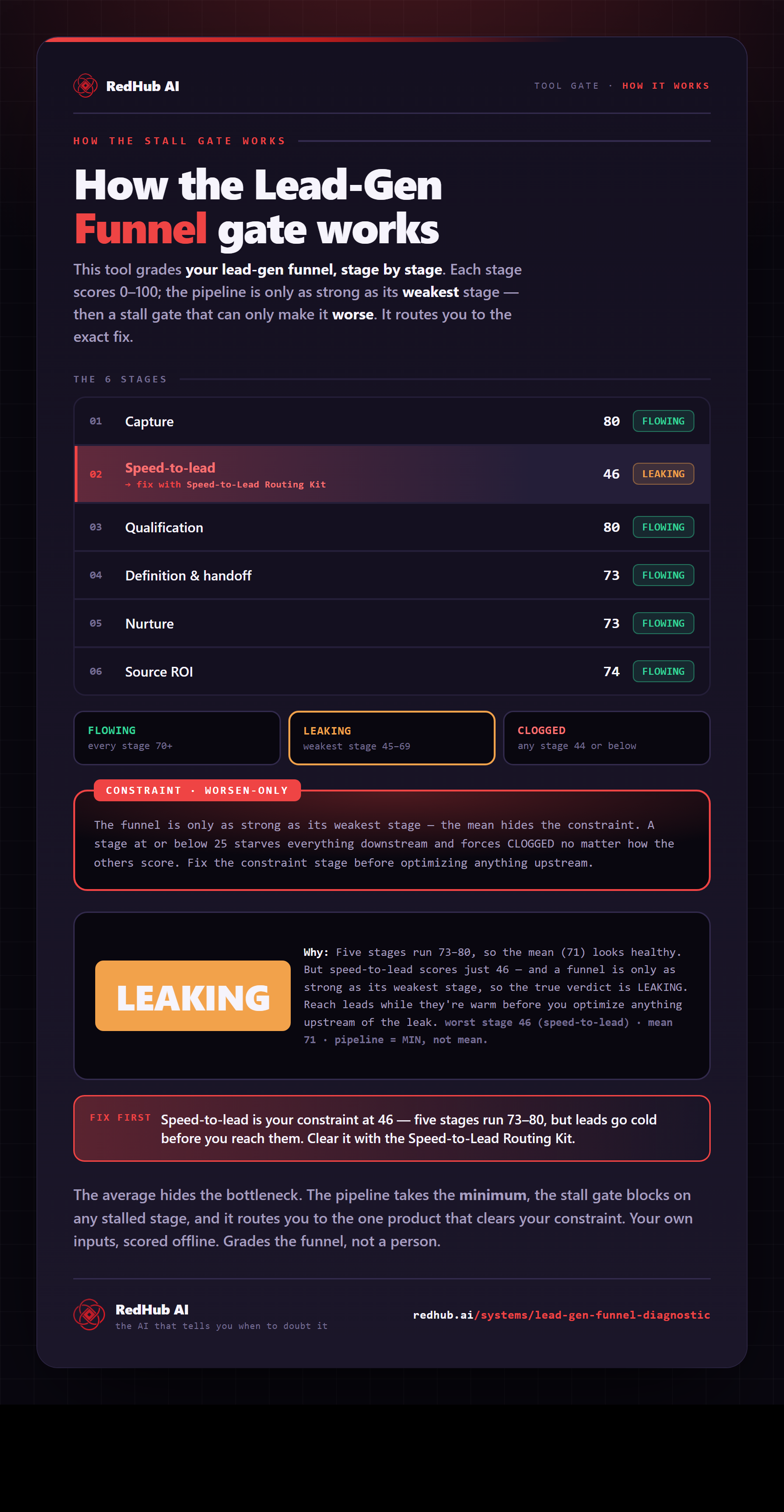Select the CLOGGED any stage 44 card
784x1512 pixels.
606,738
